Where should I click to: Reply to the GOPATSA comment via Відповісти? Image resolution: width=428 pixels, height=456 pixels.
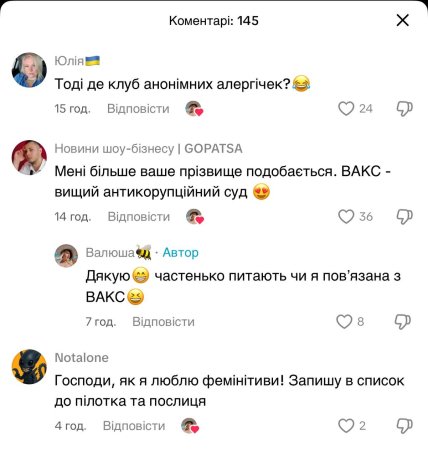(x=139, y=217)
